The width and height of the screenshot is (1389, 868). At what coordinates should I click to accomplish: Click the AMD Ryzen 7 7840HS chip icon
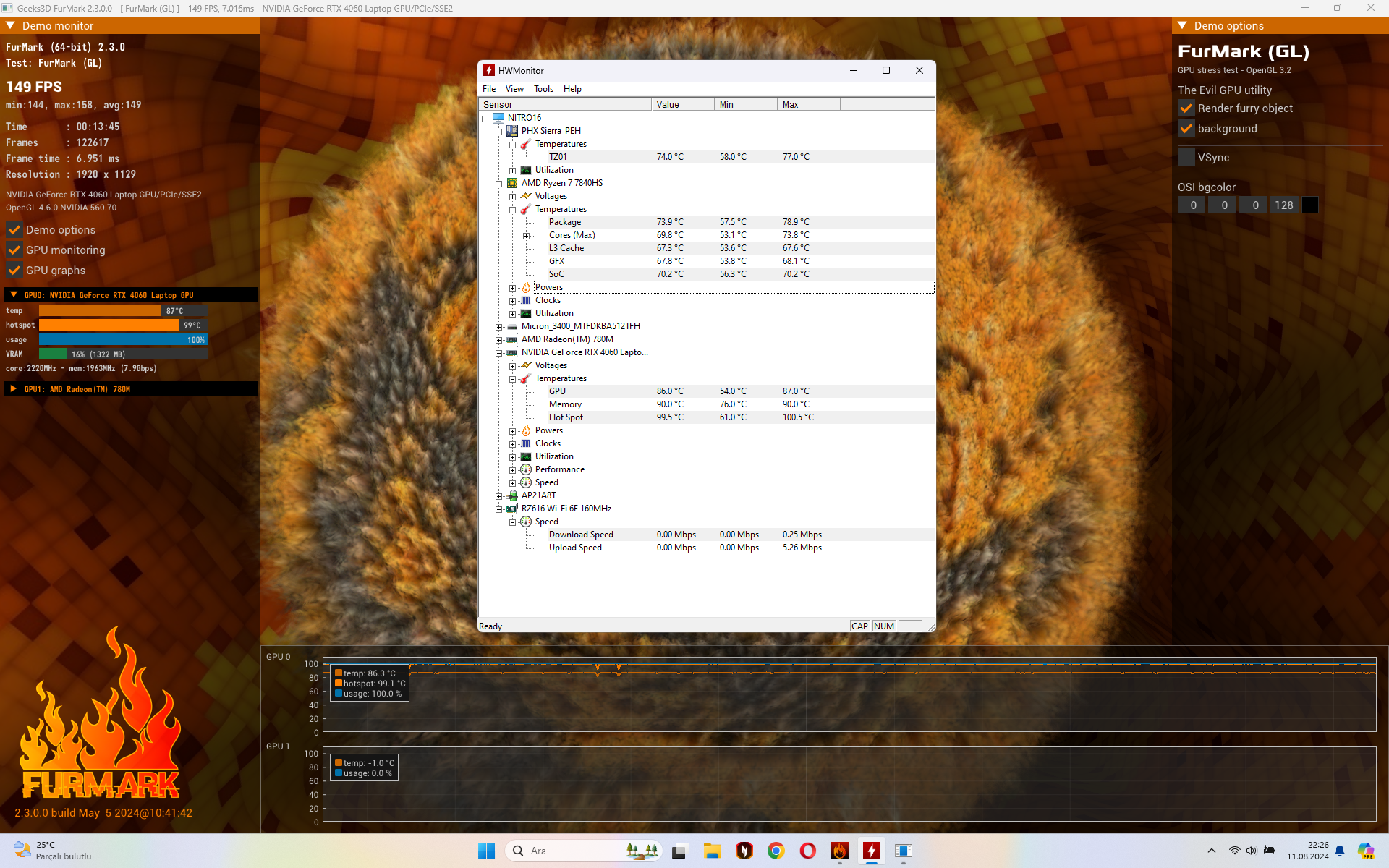(512, 183)
